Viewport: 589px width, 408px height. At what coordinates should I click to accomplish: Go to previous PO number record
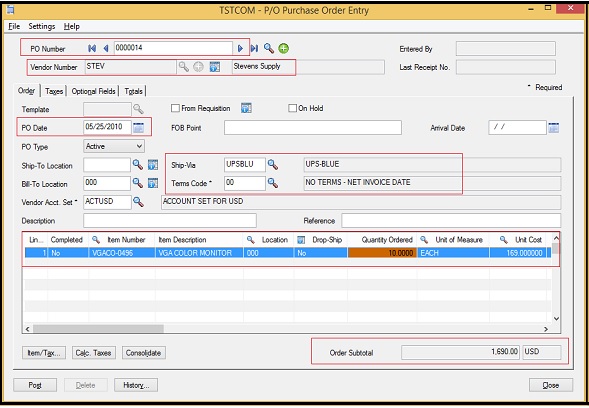106,48
